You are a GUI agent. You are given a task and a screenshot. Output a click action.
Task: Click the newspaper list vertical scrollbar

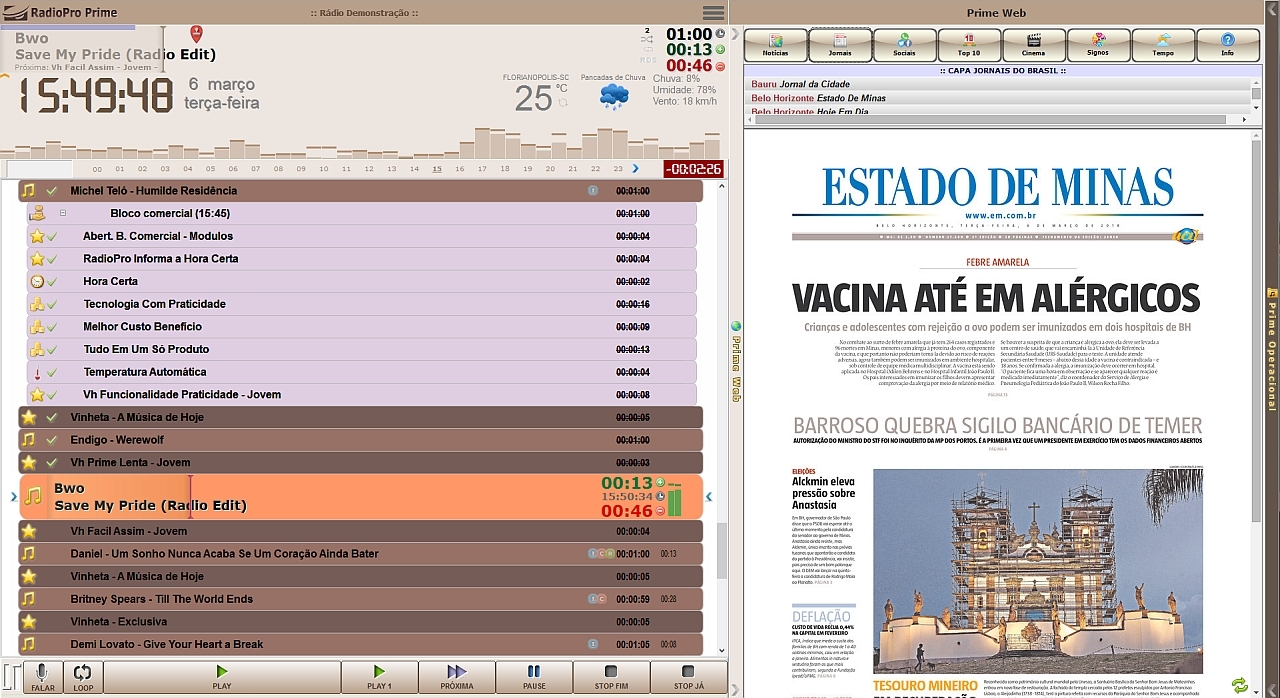coord(1256,96)
